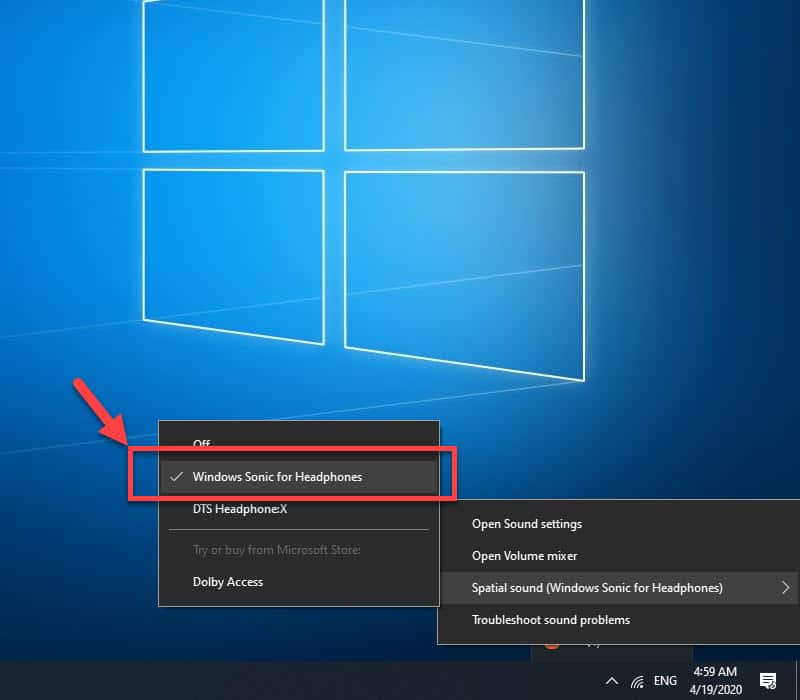Click Spatial sound (Windows Sonic for Headphones) label

pyautogui.click(x=597, y=588)
